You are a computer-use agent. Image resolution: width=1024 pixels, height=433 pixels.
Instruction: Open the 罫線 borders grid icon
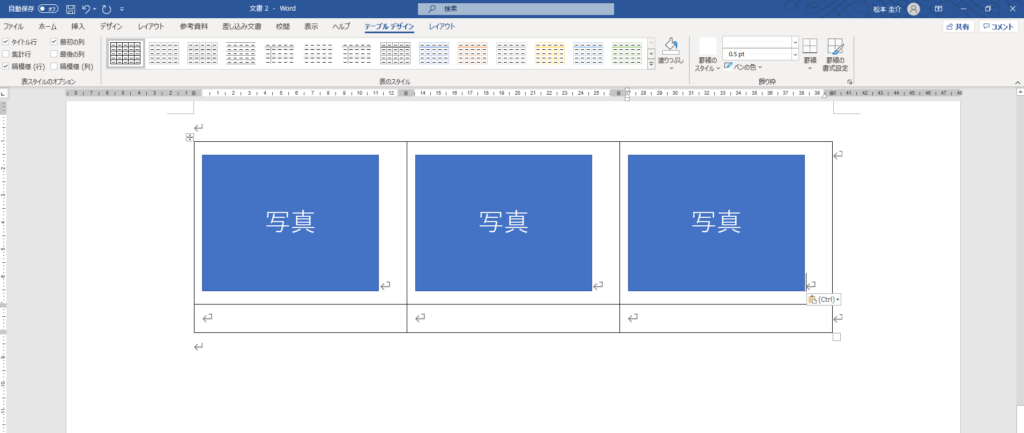pyautogui.click(x=810, y=48)
